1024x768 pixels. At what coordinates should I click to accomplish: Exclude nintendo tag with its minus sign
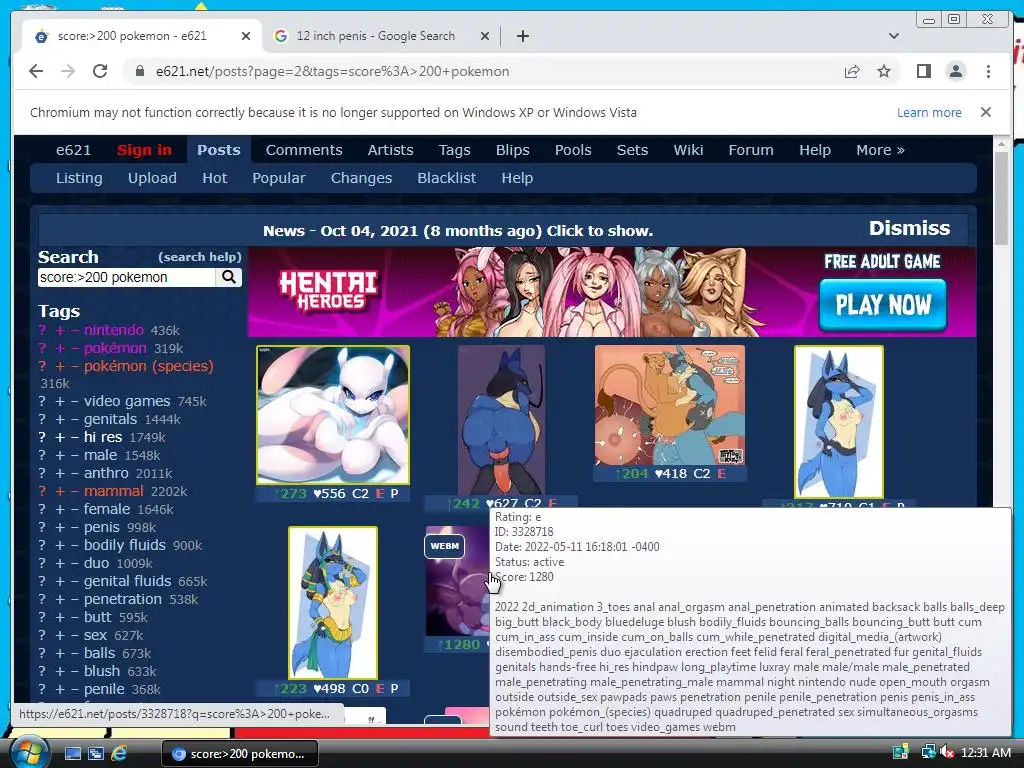click(x=74, y=330)
